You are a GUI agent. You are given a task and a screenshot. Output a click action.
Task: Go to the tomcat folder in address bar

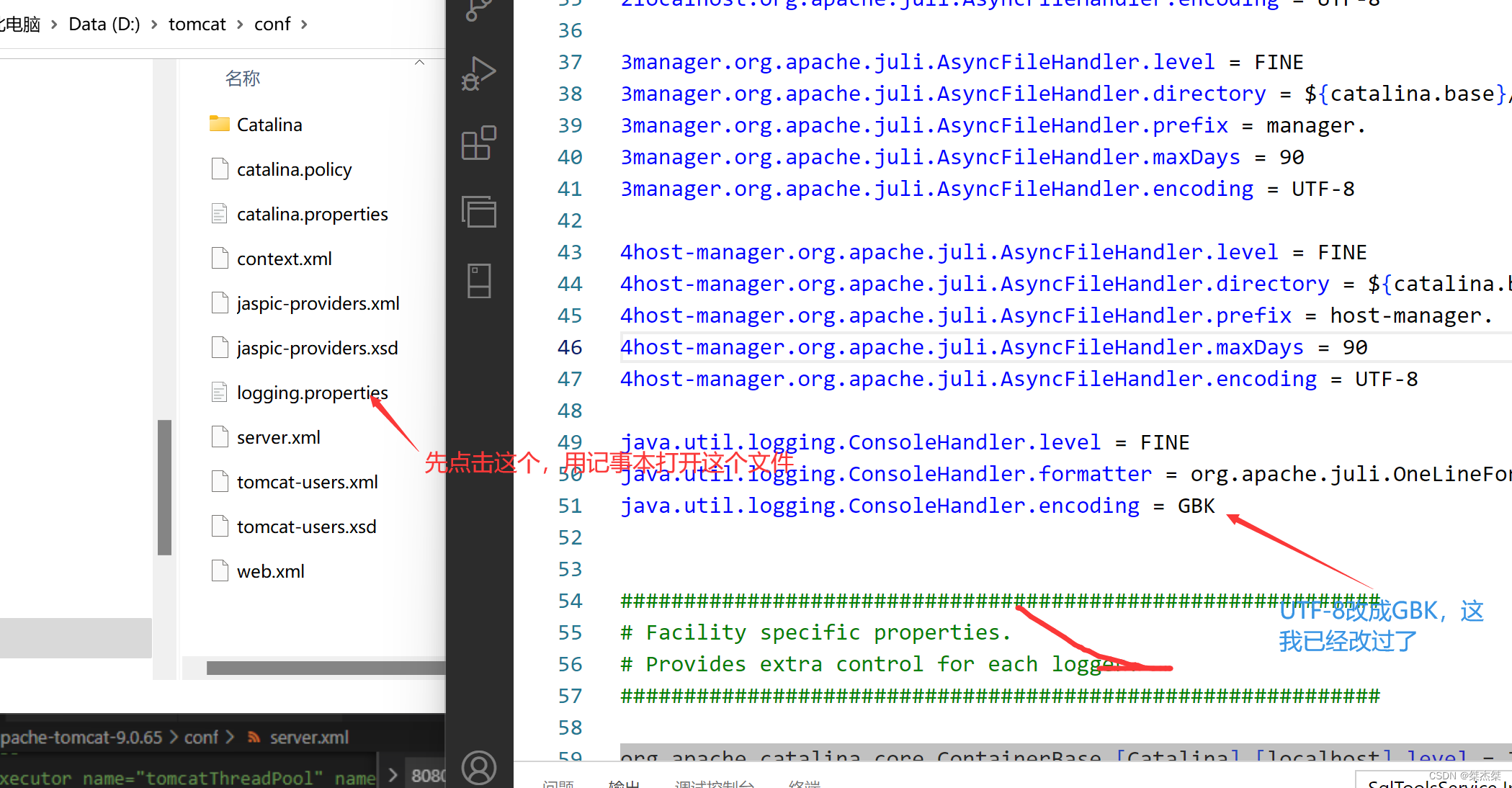pos(197,24)
